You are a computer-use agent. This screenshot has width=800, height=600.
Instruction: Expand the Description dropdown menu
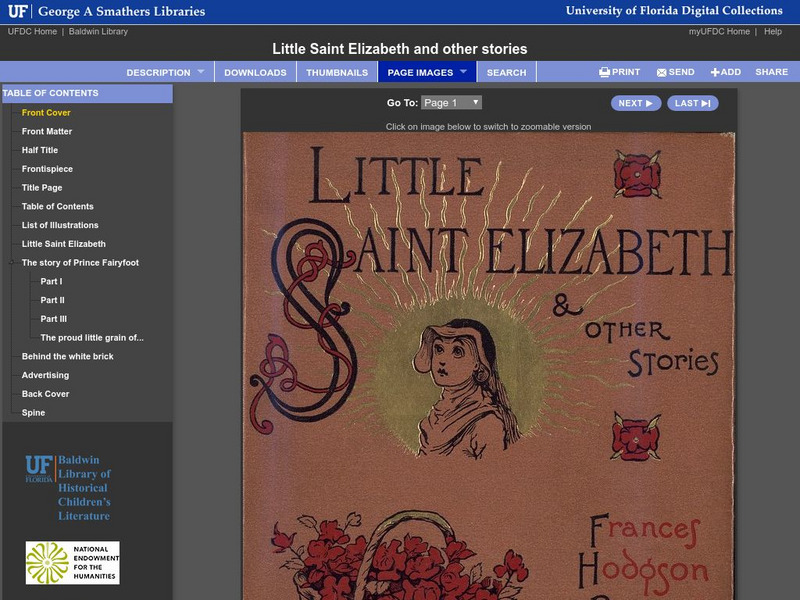pyautogui.click(x=162, y=71)
